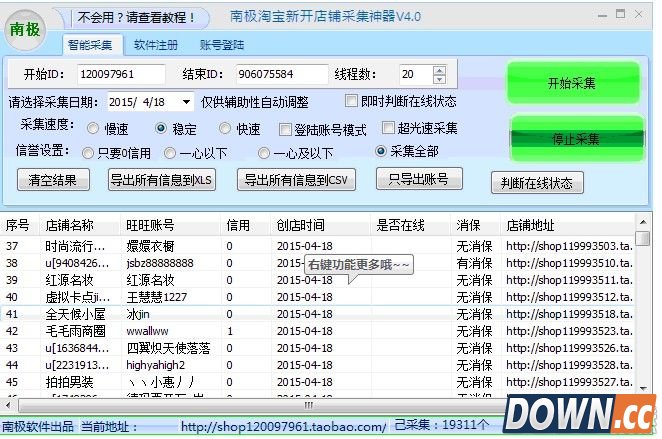
Task: Open the 不会用?请查看教程 tutorial link
Action: (x=136, y=18)
